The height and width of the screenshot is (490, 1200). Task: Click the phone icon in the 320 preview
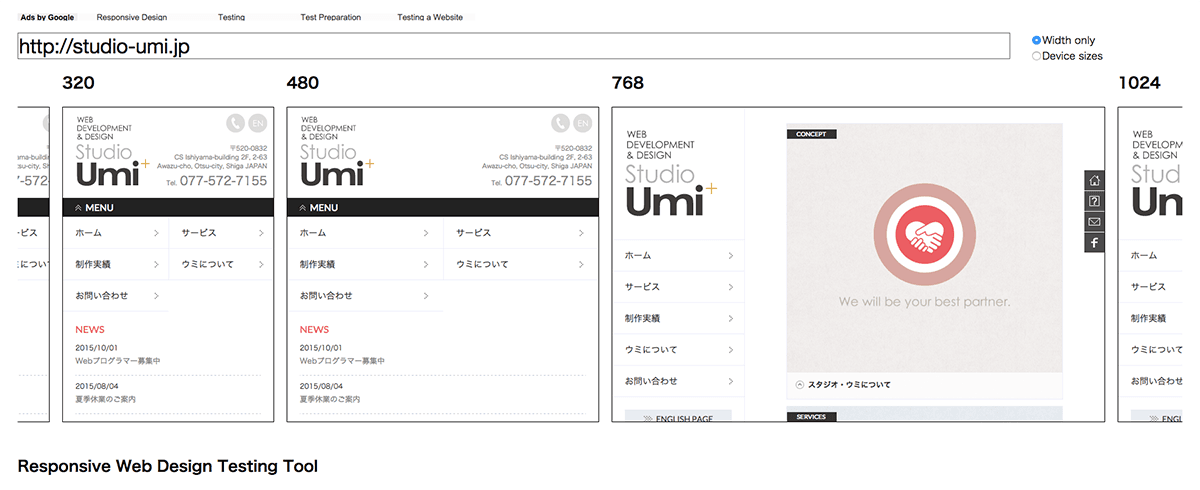(235, 124)
